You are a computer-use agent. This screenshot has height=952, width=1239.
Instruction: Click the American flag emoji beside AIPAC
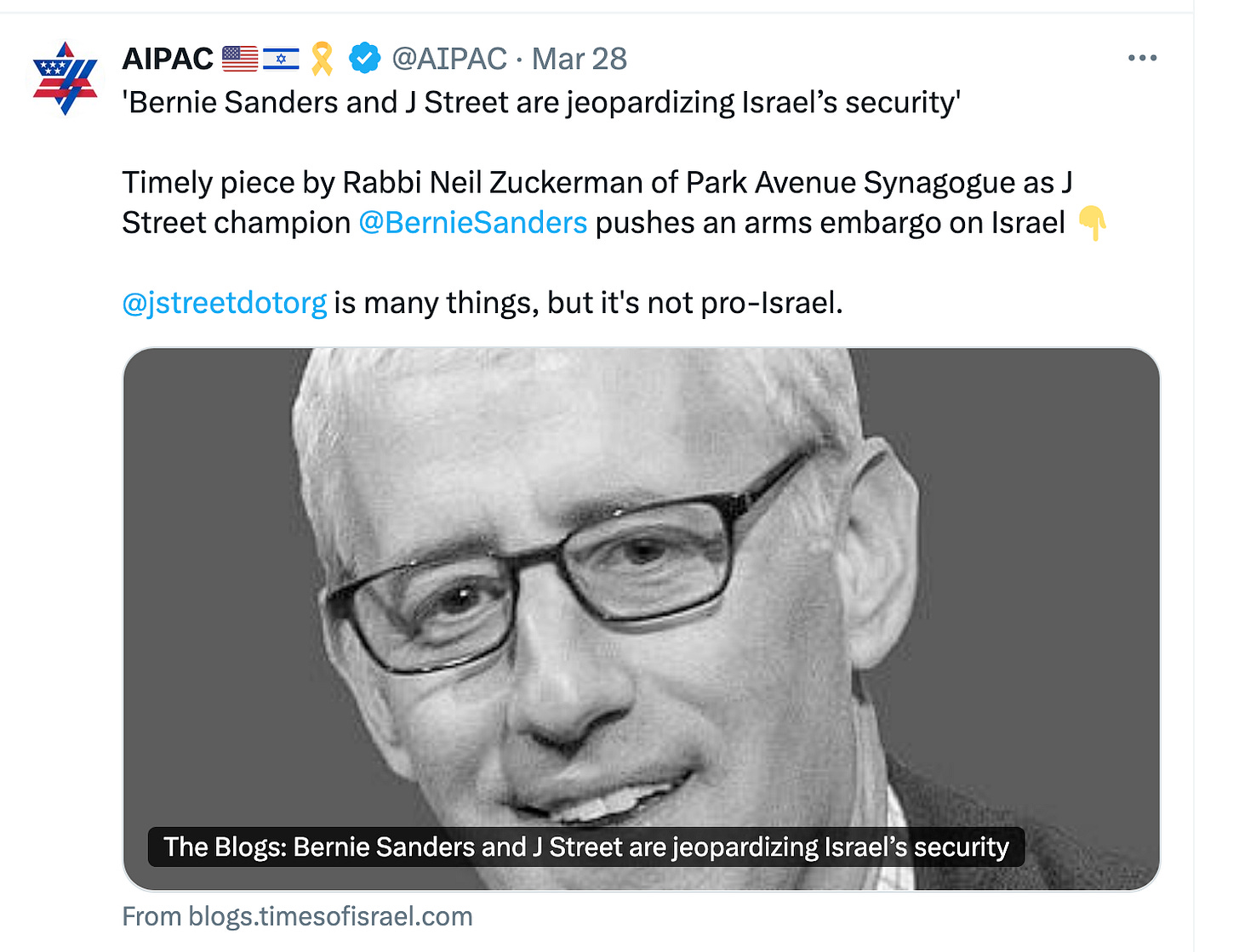pos(240,59)
